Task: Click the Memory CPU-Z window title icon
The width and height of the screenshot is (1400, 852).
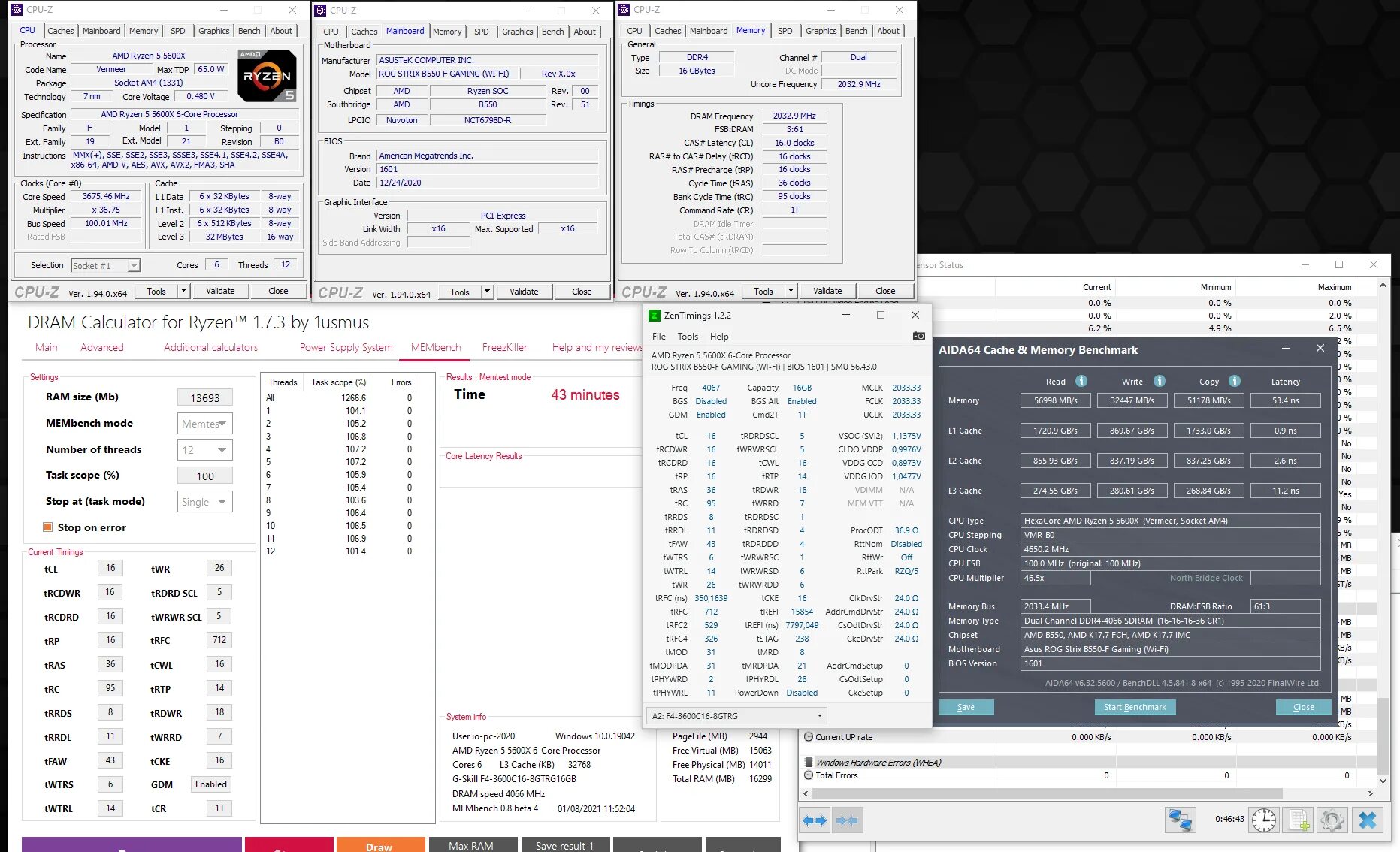Action: point(624,10)
